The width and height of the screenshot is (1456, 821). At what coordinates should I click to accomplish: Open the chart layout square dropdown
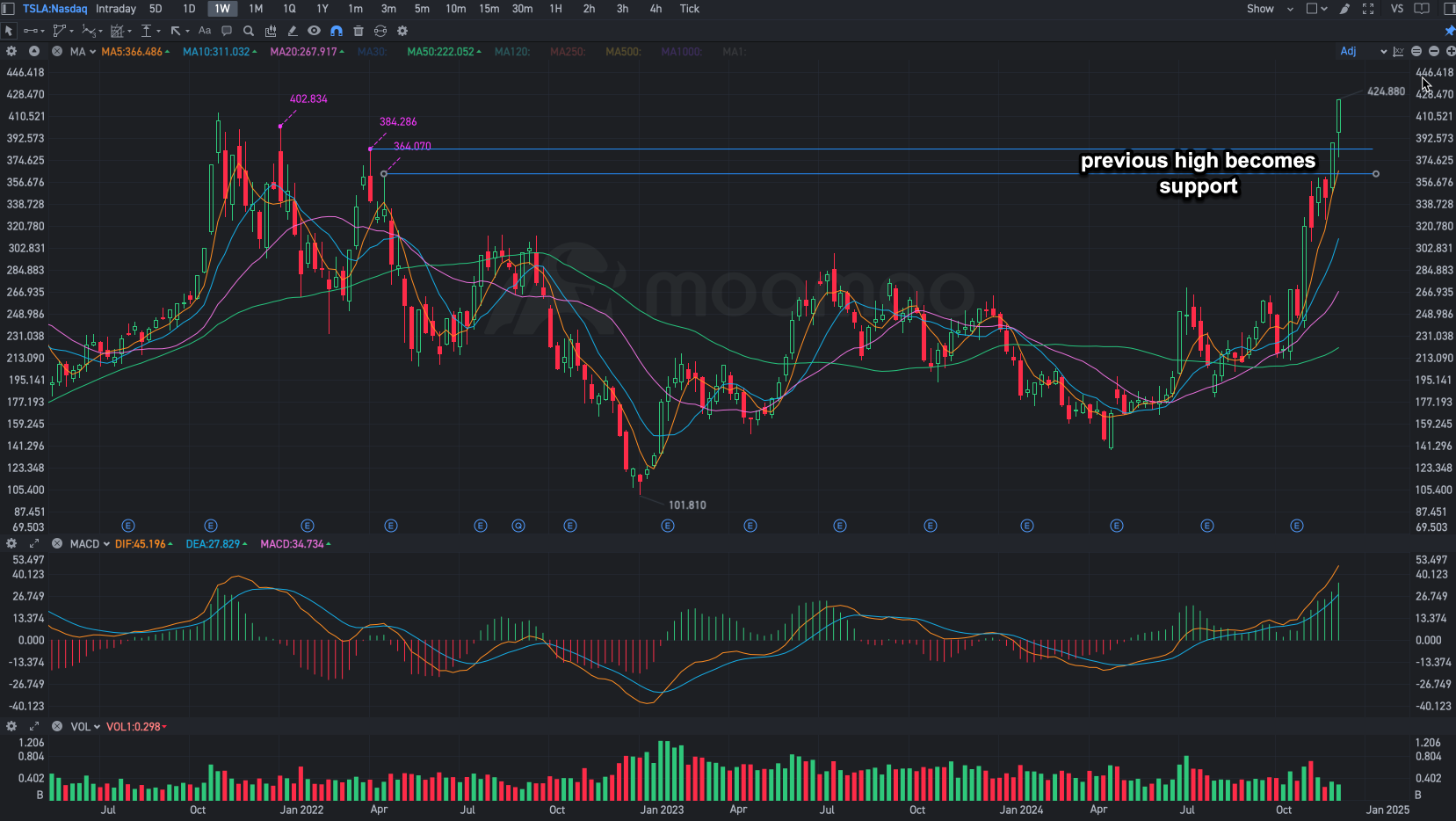[1316, 9]
